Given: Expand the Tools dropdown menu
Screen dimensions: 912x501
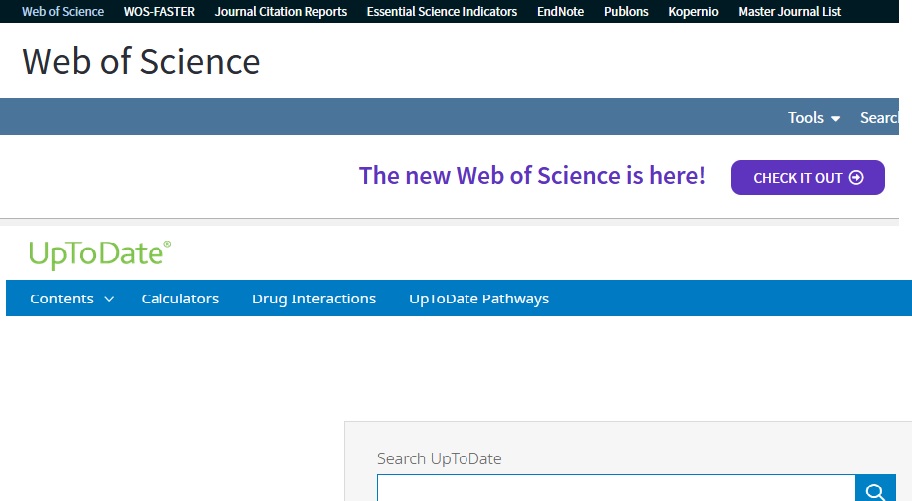Looking at the screenshot, I should click(x=813, y=118).
